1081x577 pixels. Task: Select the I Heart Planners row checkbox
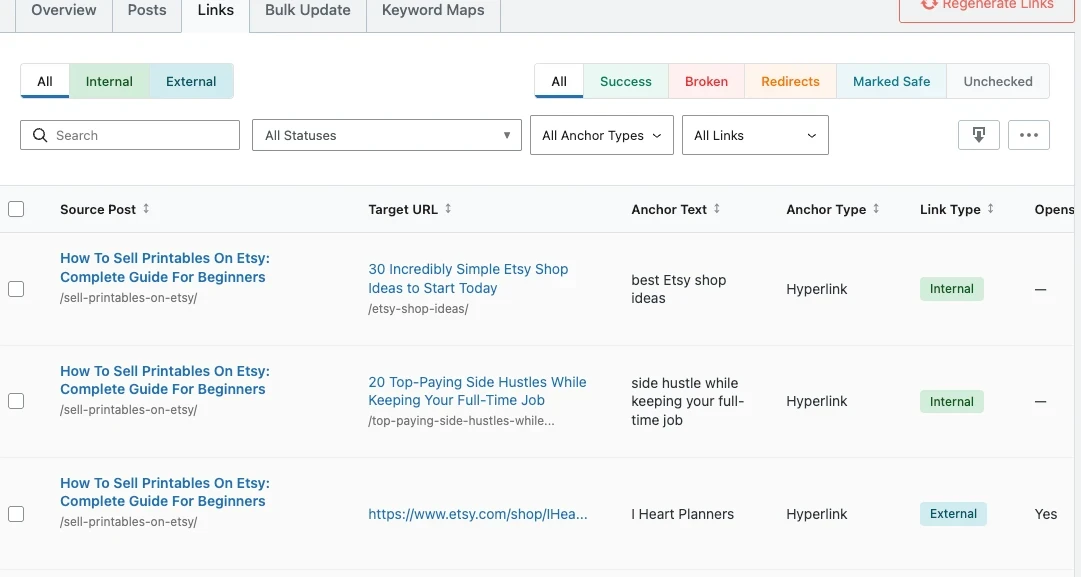[x=16, y=514]
